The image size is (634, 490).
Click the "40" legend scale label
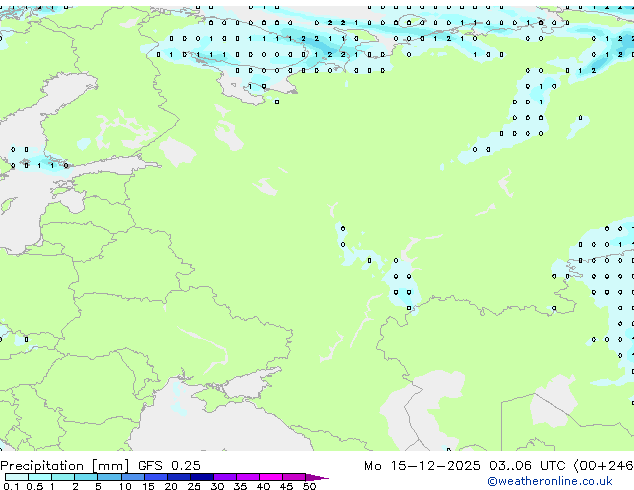(263, 486)
